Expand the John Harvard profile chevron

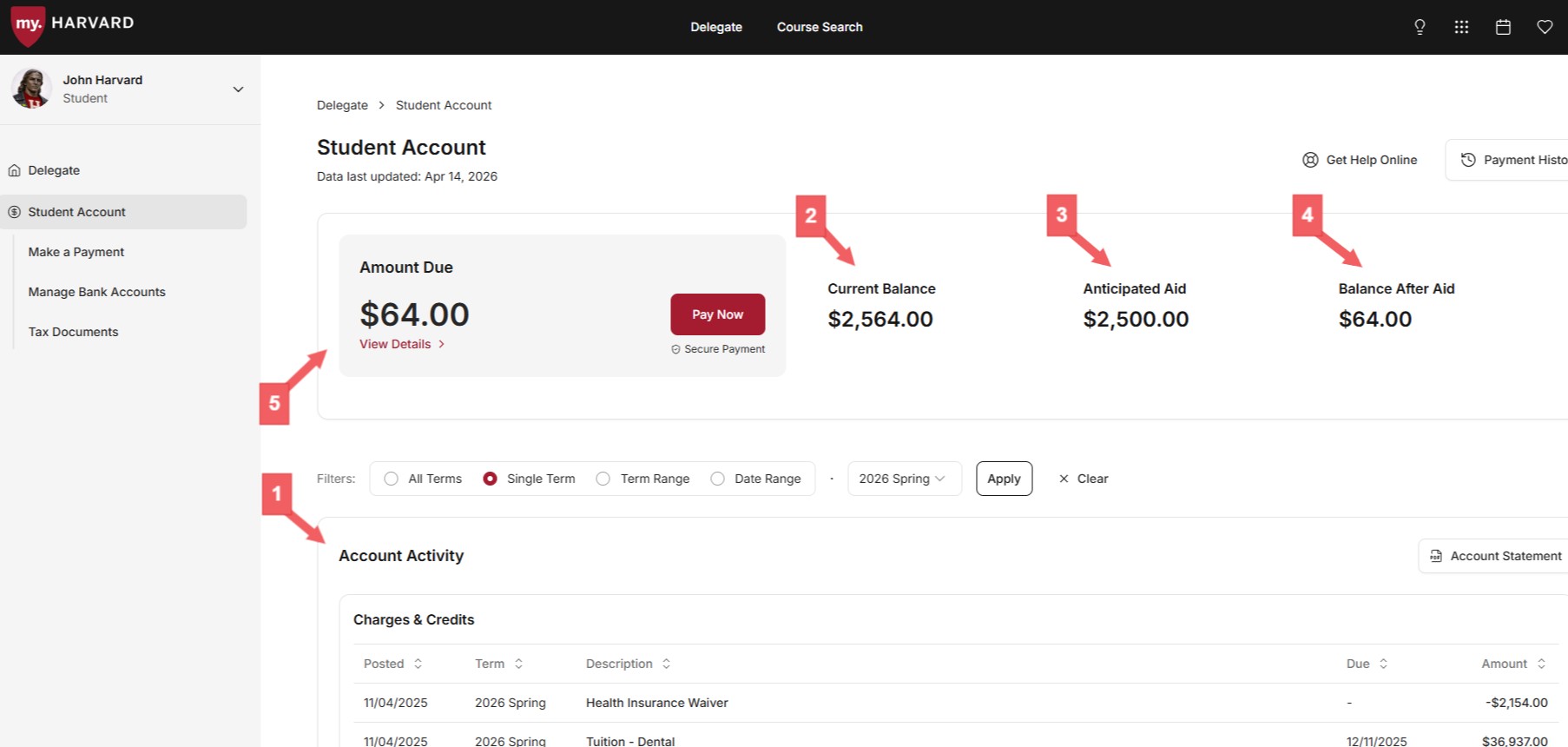pos(238,89)
